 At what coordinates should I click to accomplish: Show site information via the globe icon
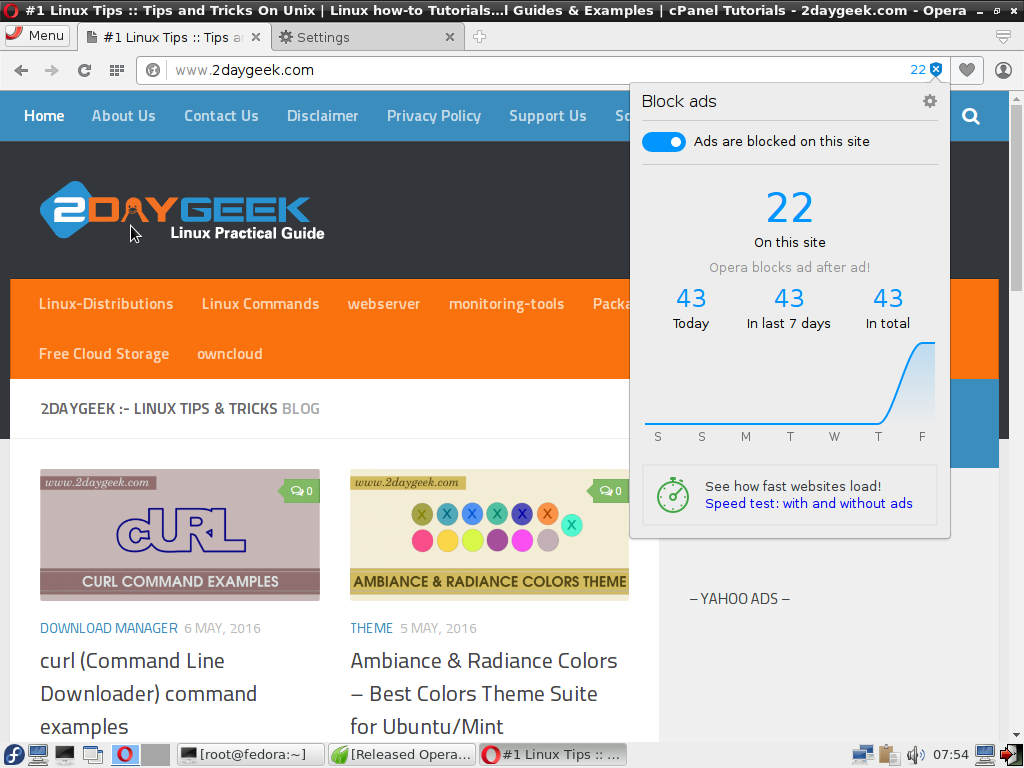[153, 70]
